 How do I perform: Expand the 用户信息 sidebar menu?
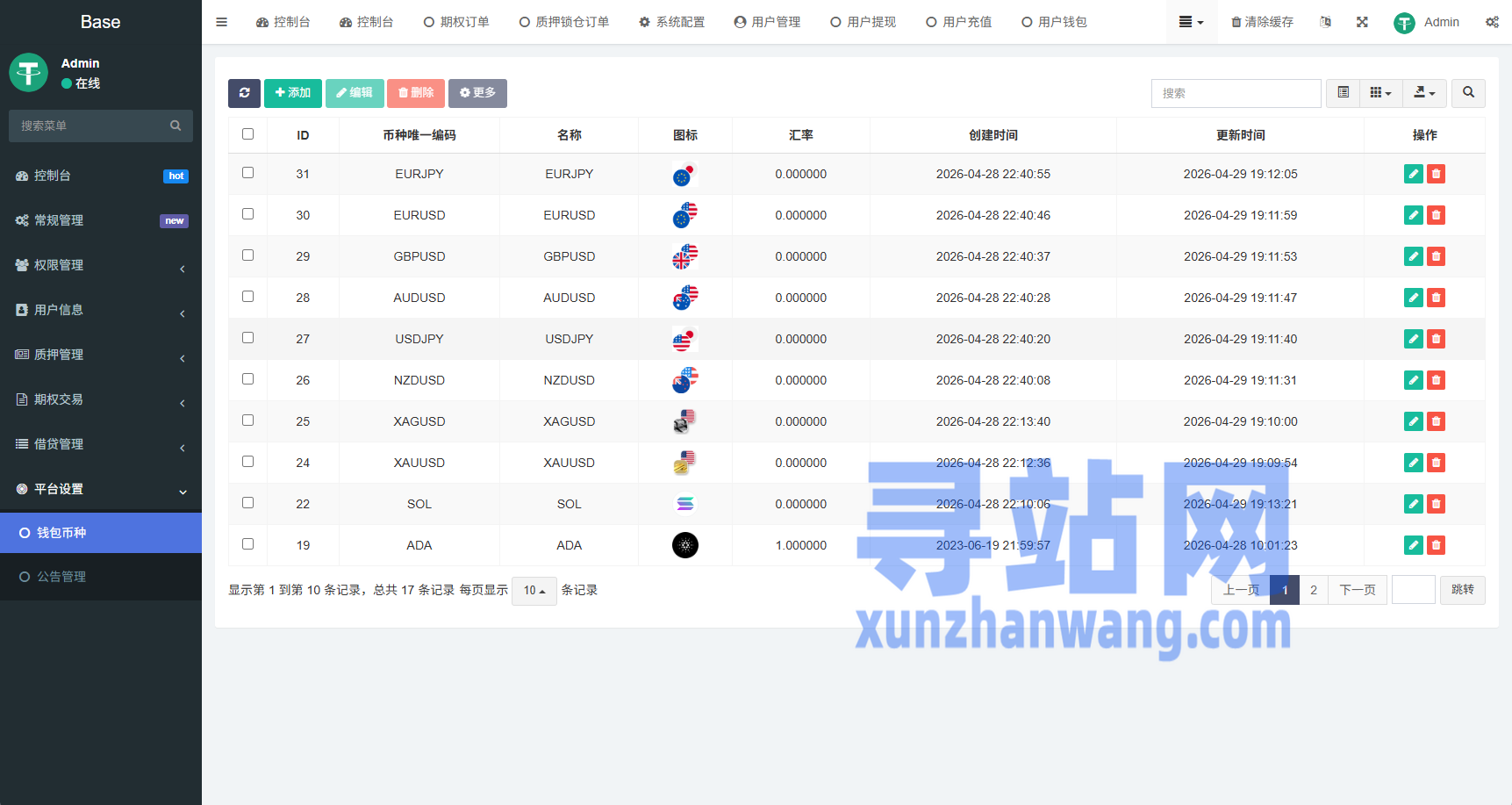101,310
